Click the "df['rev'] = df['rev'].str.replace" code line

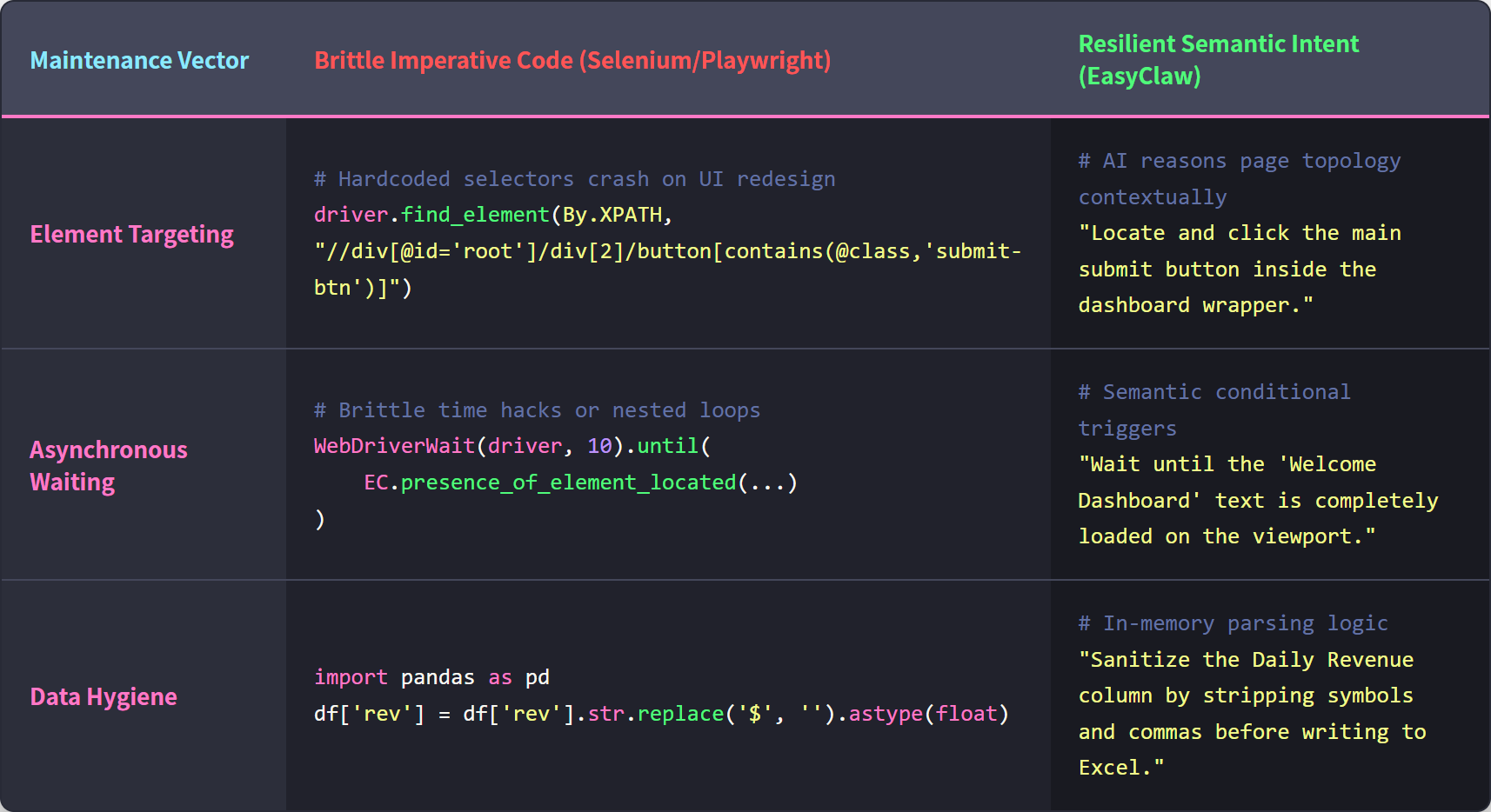661,714
